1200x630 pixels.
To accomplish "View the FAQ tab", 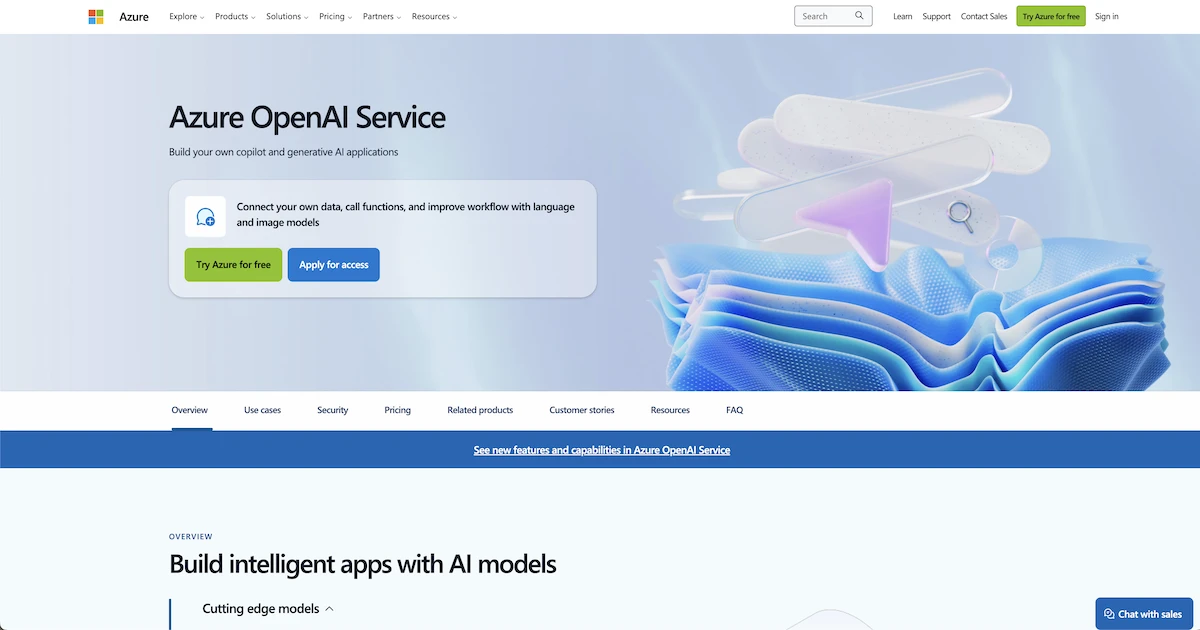I will tap(734, 409).
